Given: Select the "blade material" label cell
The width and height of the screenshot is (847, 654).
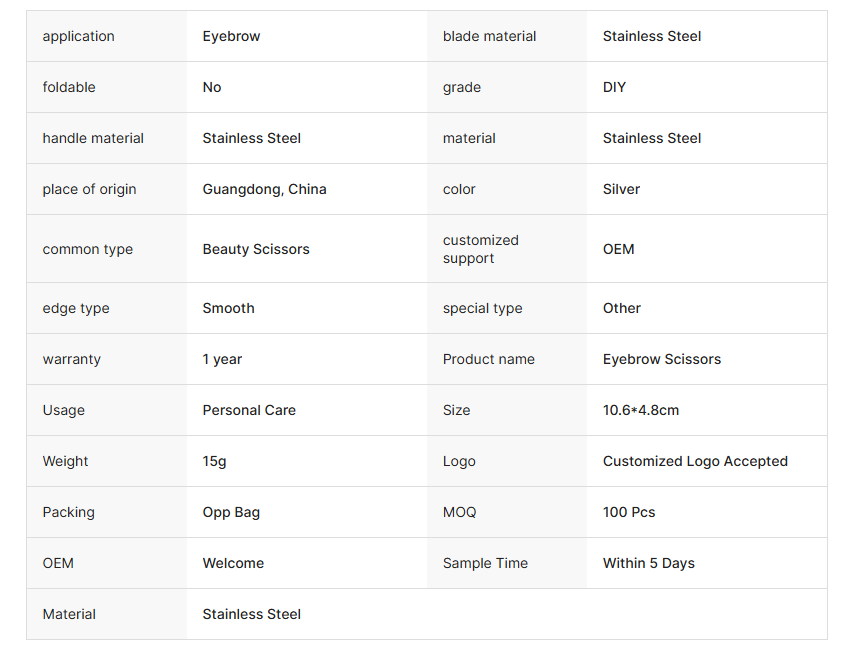Looking at the screenshot, I should point(489,36).
